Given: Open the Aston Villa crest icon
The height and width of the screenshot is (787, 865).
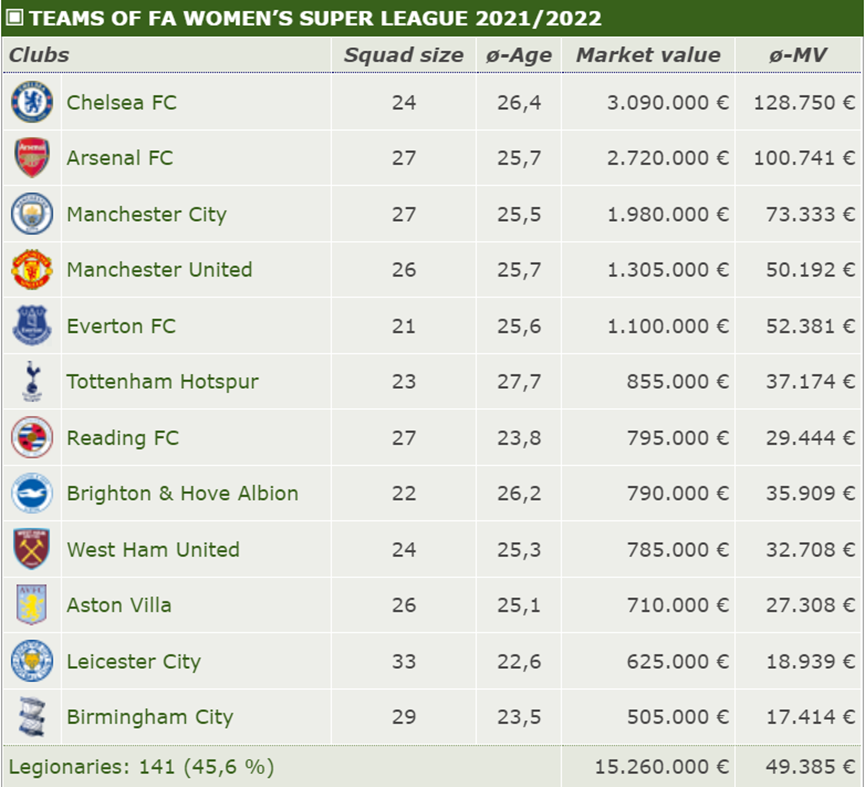Looking at the screenshot, I should (31, 606).
